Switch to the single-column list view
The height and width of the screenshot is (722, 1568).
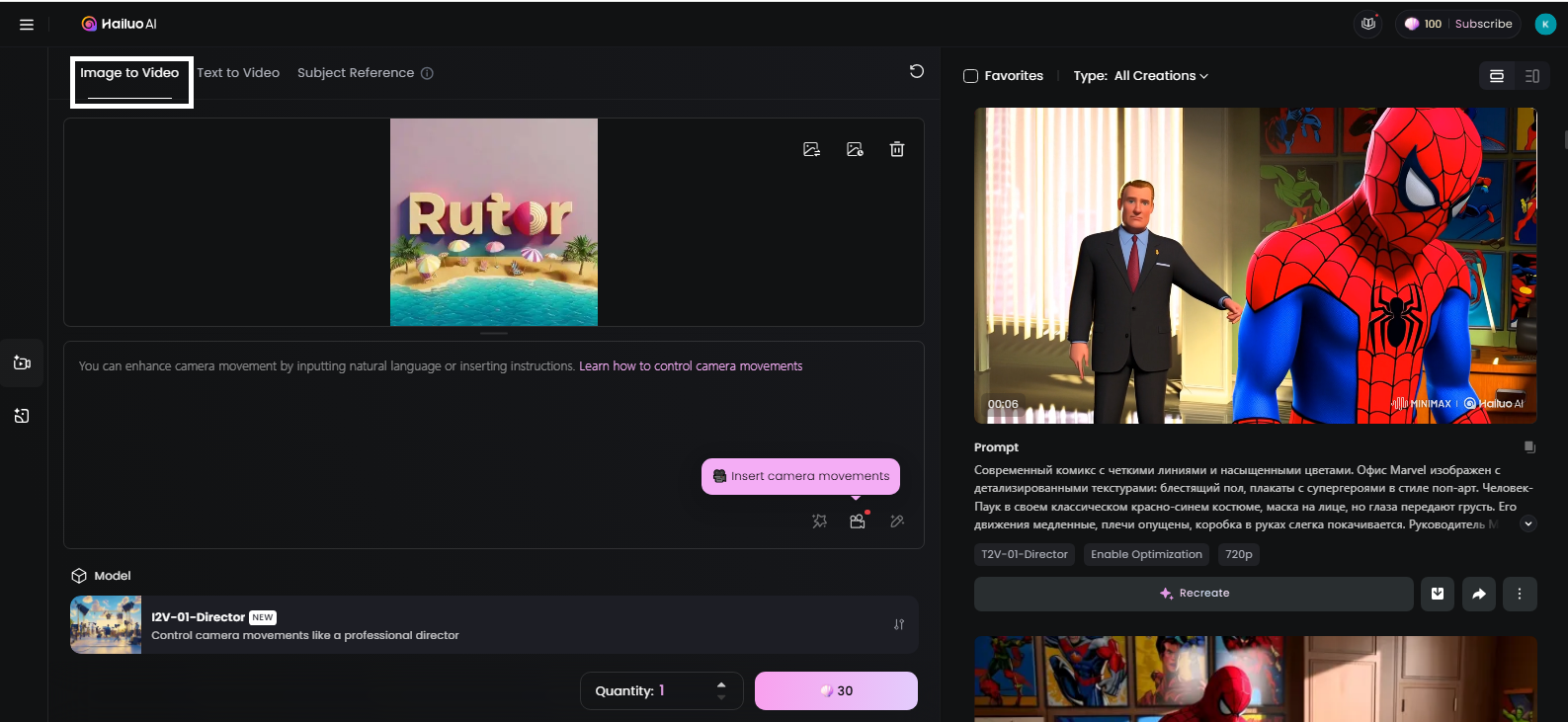(x=1497, y=76)
